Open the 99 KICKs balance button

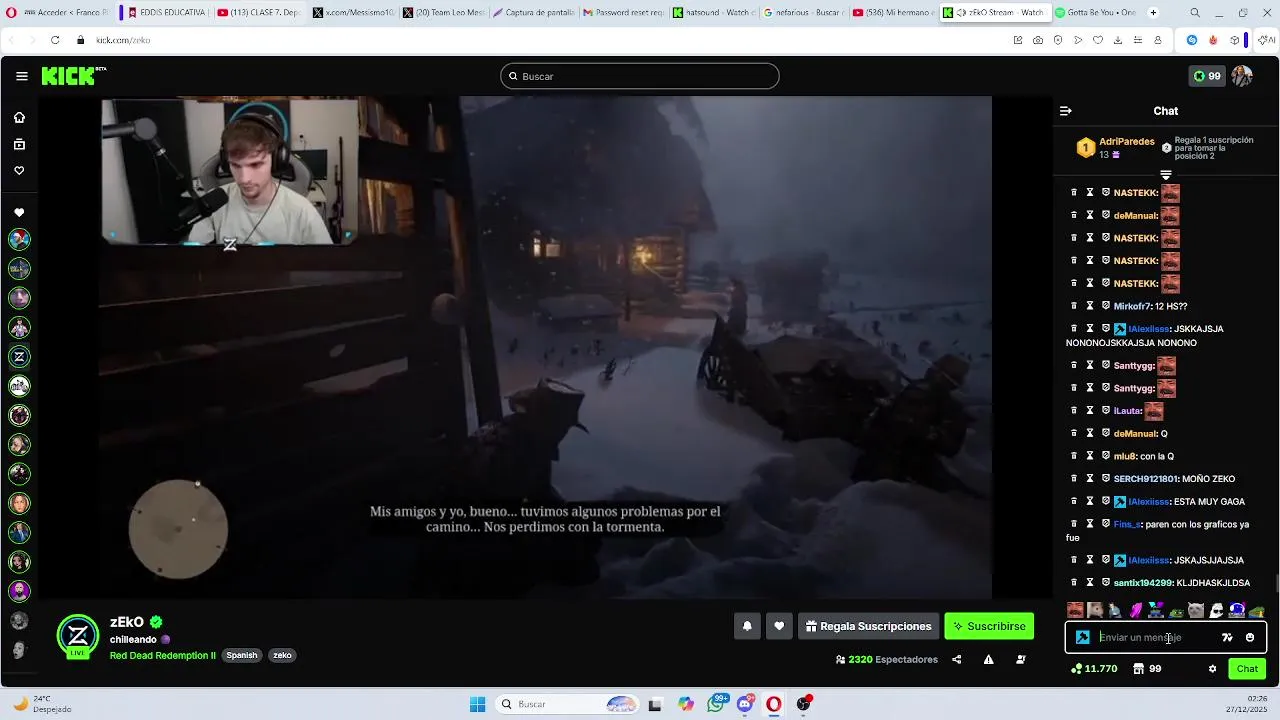point(1206,76)
